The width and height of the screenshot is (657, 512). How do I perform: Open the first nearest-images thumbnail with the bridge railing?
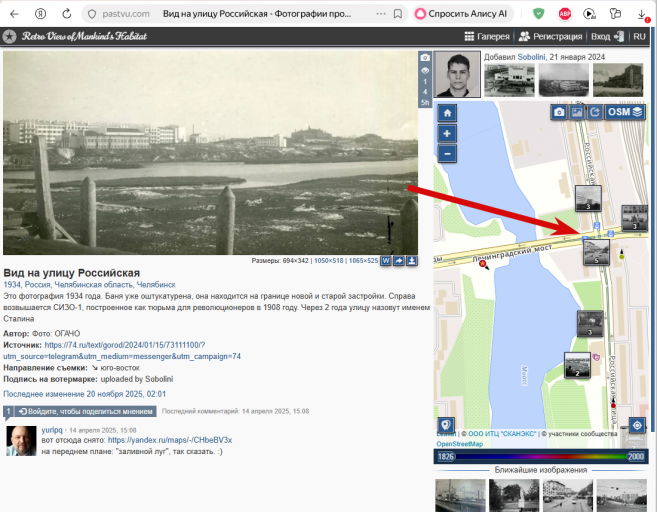point(460,496)
